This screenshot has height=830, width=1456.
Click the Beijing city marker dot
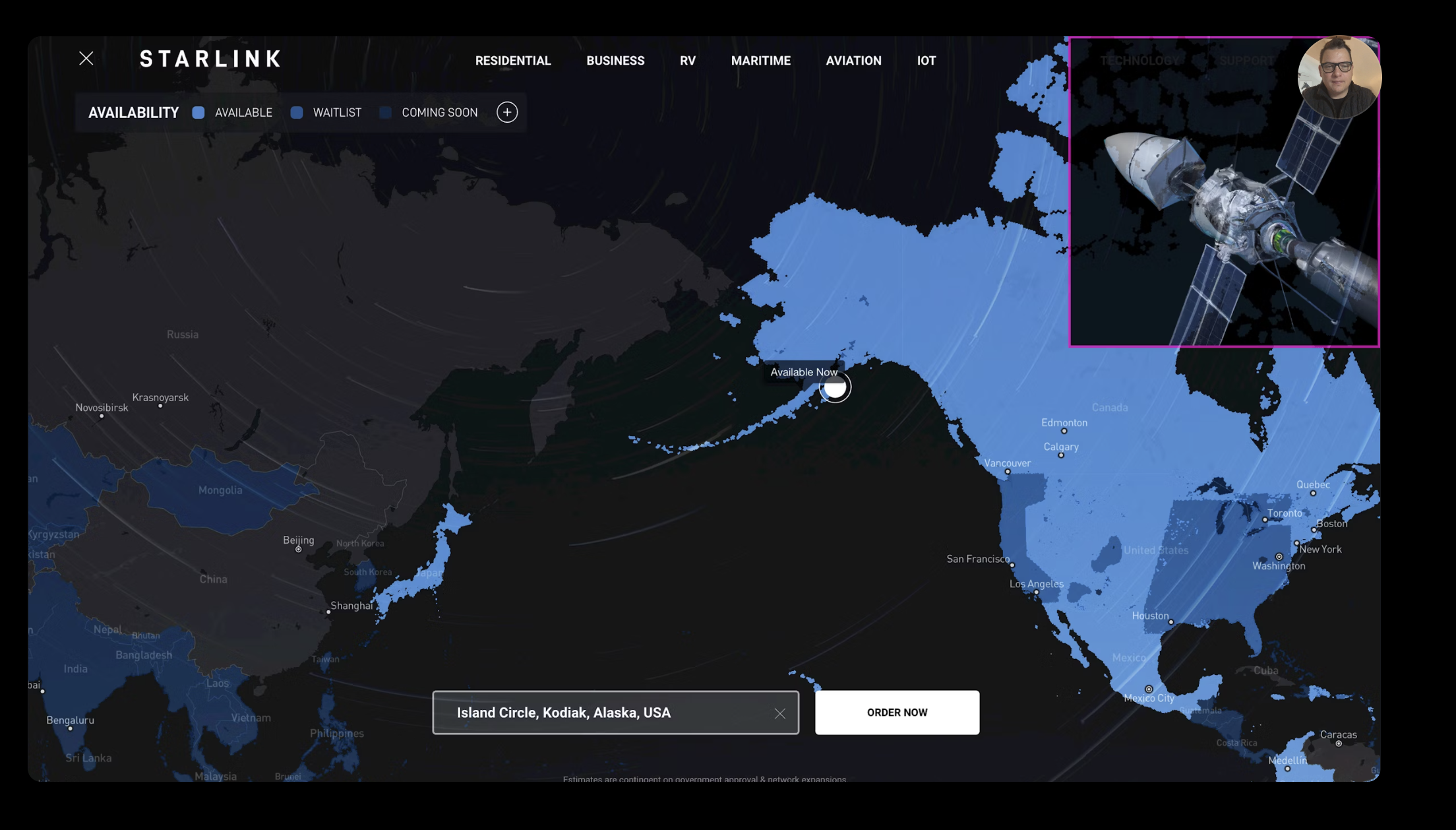[x=299, y=549]
